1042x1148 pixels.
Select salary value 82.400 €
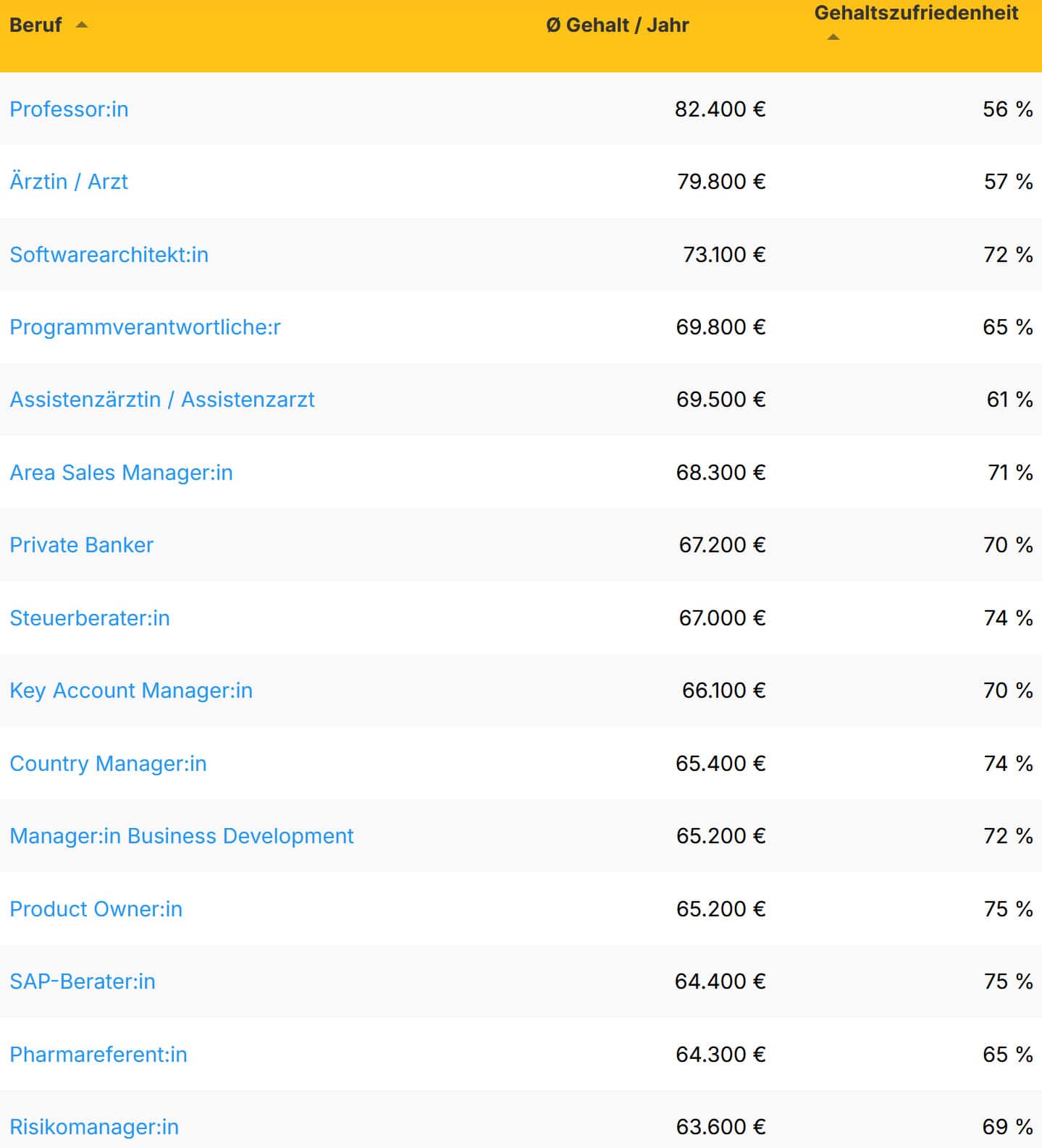point(720,109)
